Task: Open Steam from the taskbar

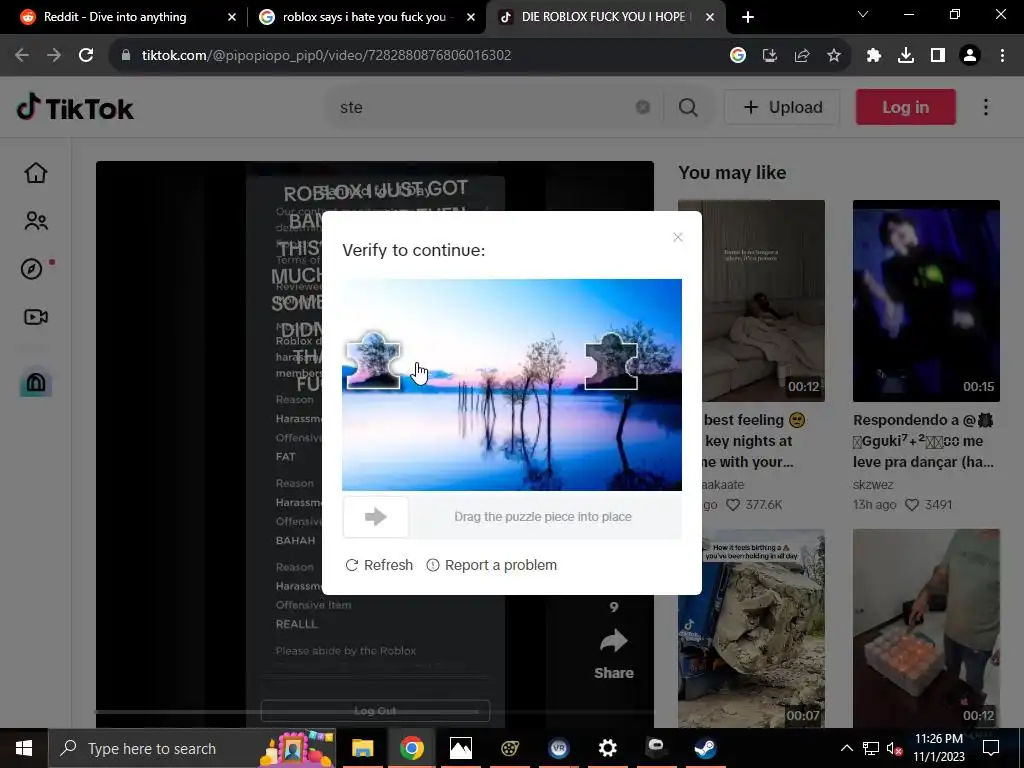Action: click(x=705, y=748)
